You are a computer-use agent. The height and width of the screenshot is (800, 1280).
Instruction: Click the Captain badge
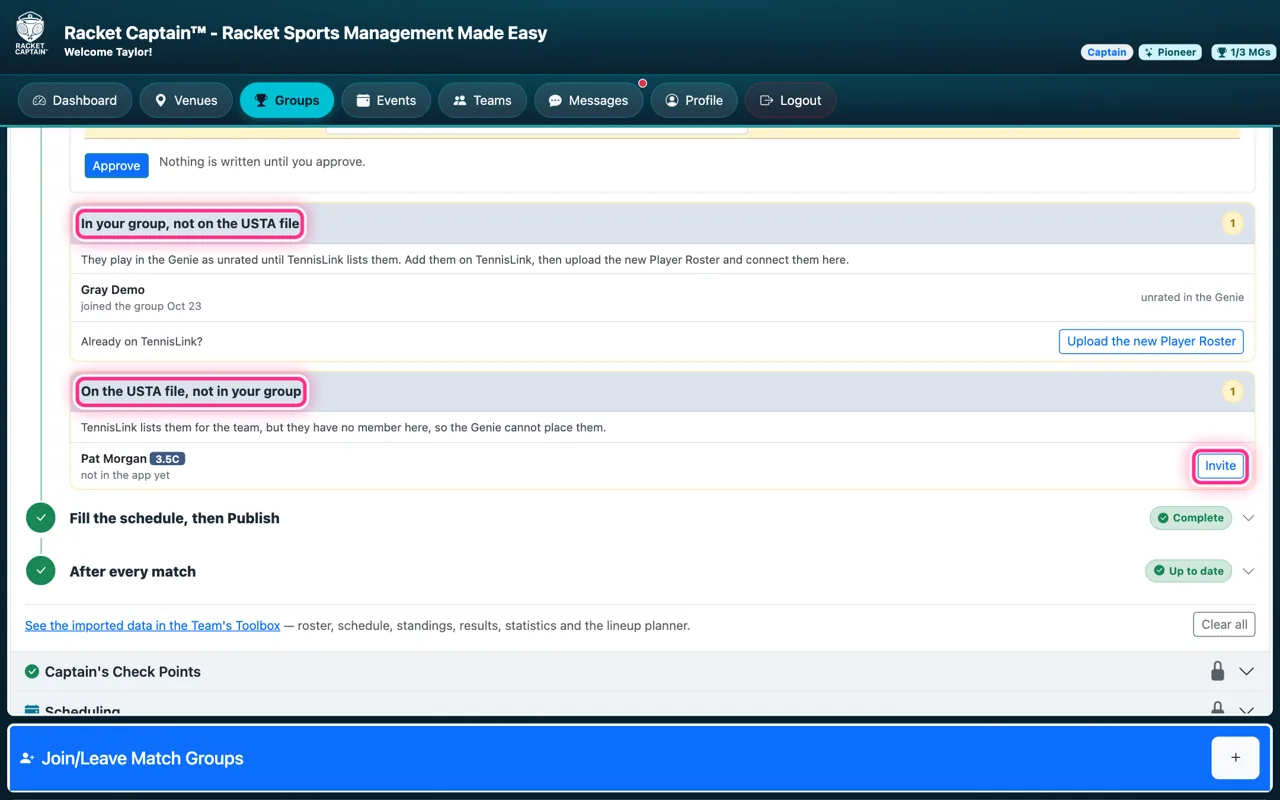click(x=1107, y=52)
